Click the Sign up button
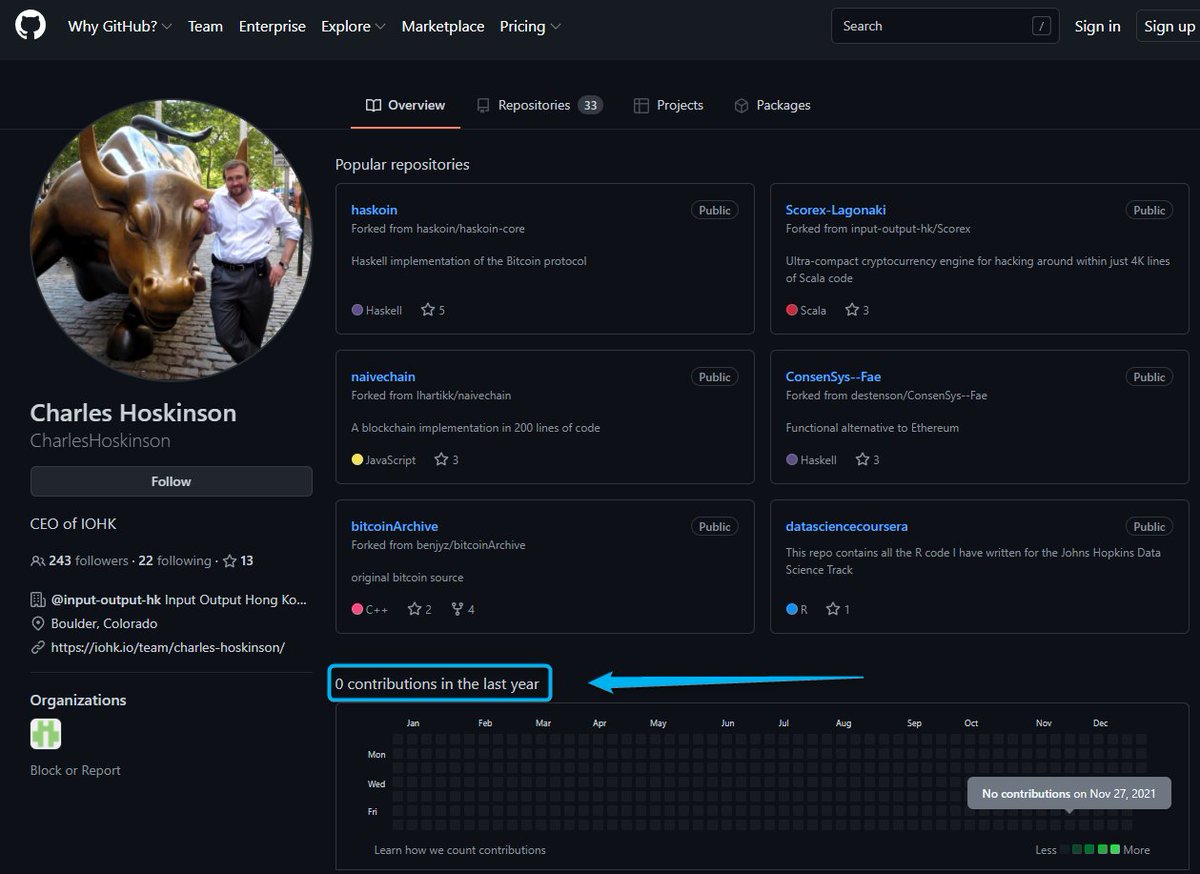 1169,26
